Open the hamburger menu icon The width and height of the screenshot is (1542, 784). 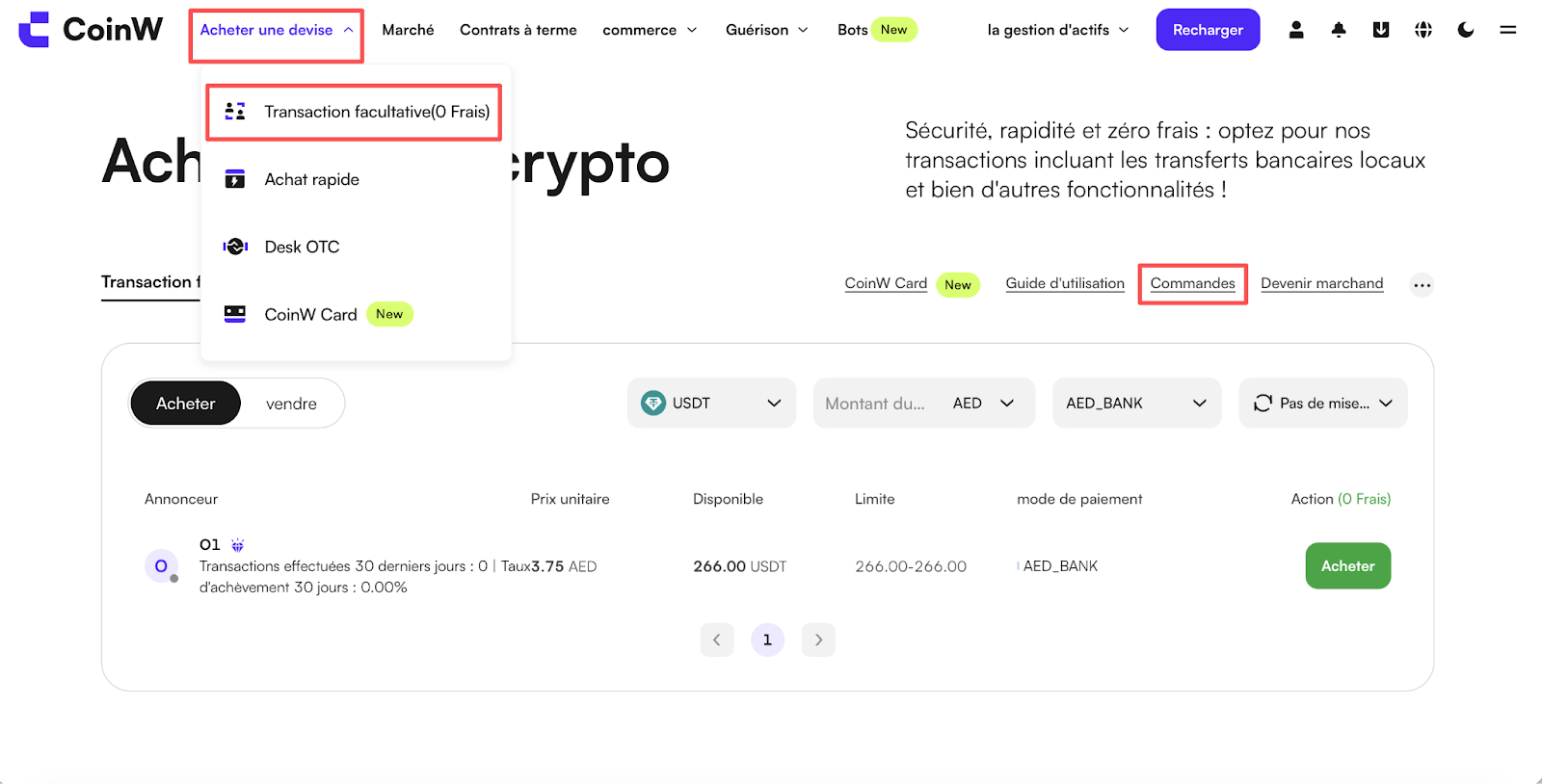coord(1508,30)
